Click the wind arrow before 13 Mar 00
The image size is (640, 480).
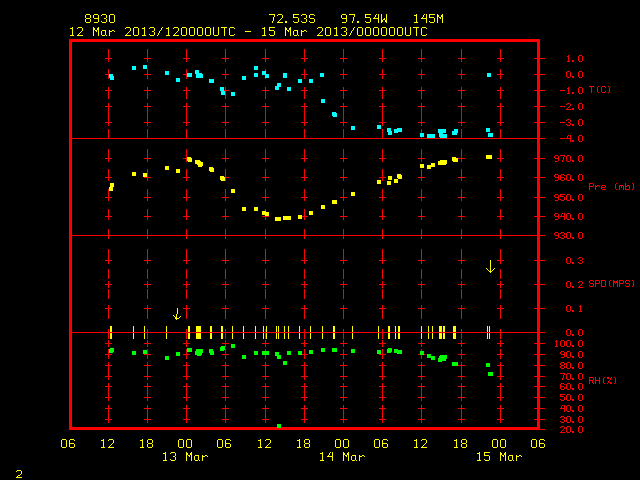pos(177,314)
